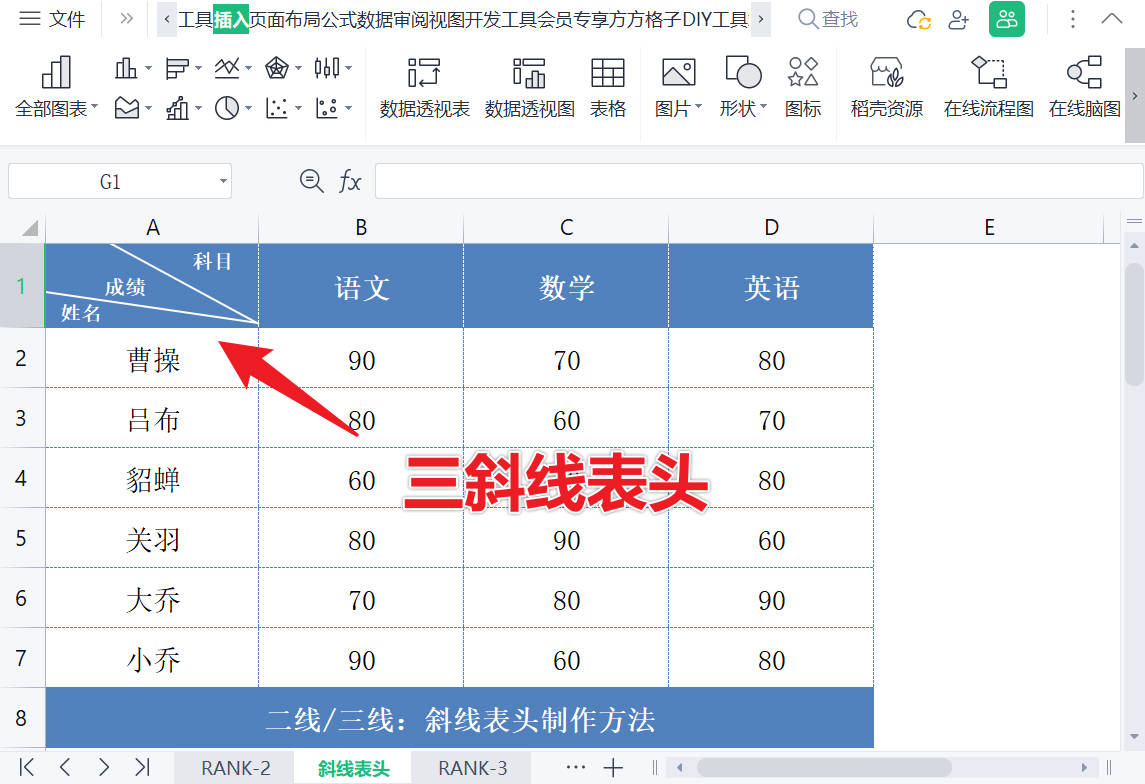The height and width of the screenshot is (784, 1145).
Task: Collapse the ribbon with the up chevron
Action: tap(1111, 18)
